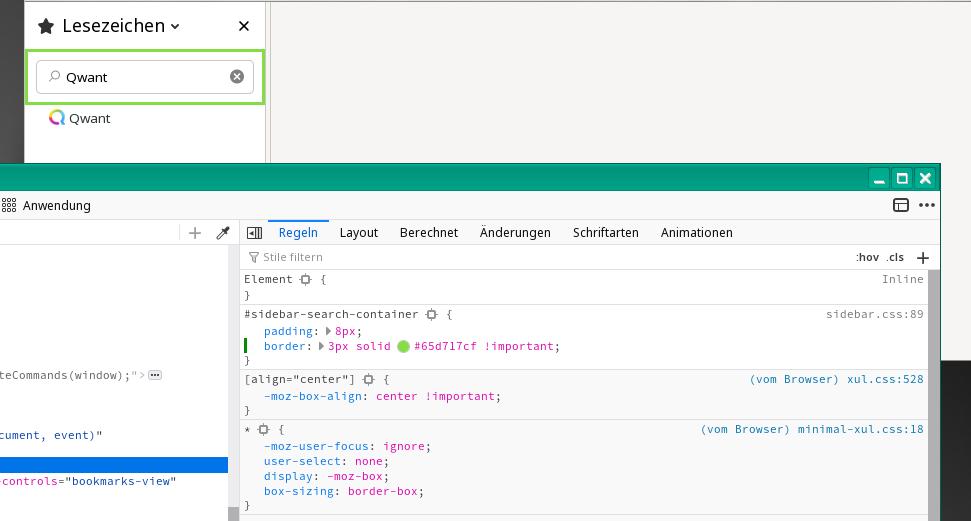Click selector highlighter icon next to #sidebar-search-container

(432, 314)
